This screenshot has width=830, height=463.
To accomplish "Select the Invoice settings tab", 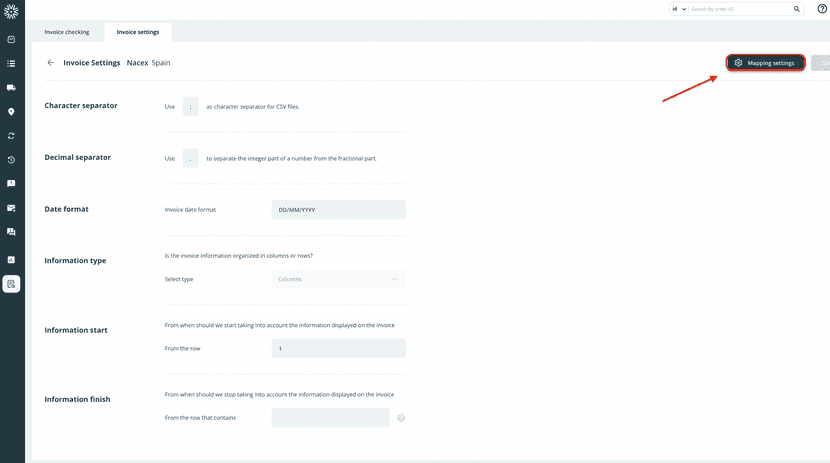I will pyautogui.click(x=138, y=32).
